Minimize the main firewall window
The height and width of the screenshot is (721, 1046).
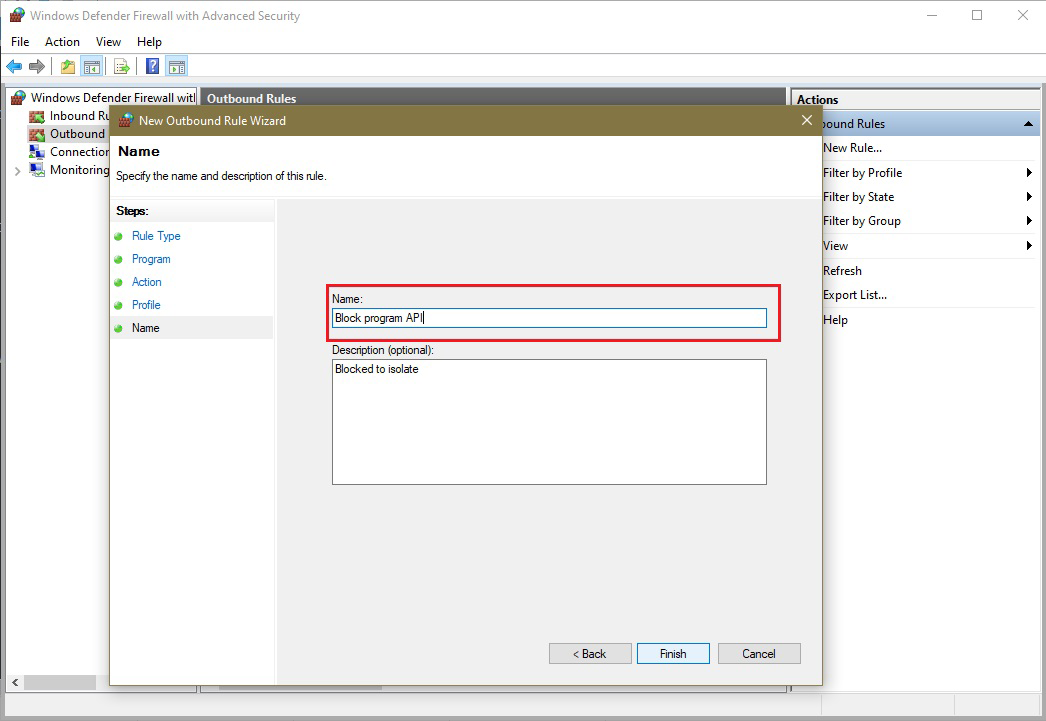click(x=932, y=15)
